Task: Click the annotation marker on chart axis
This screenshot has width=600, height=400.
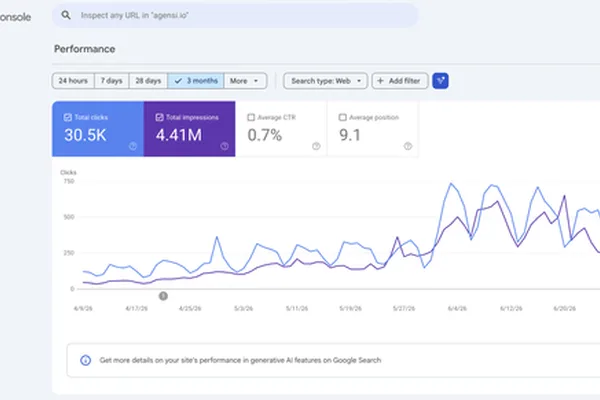Action: coord(163,296)
